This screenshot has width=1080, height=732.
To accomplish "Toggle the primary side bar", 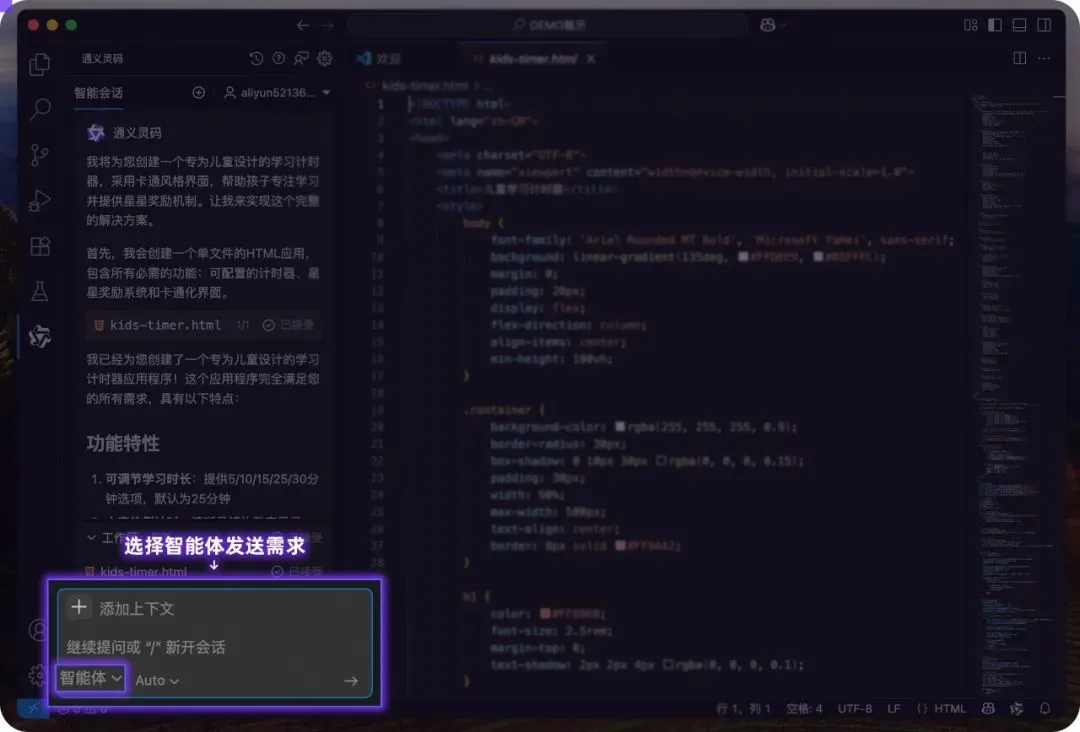I will [995, 25].
